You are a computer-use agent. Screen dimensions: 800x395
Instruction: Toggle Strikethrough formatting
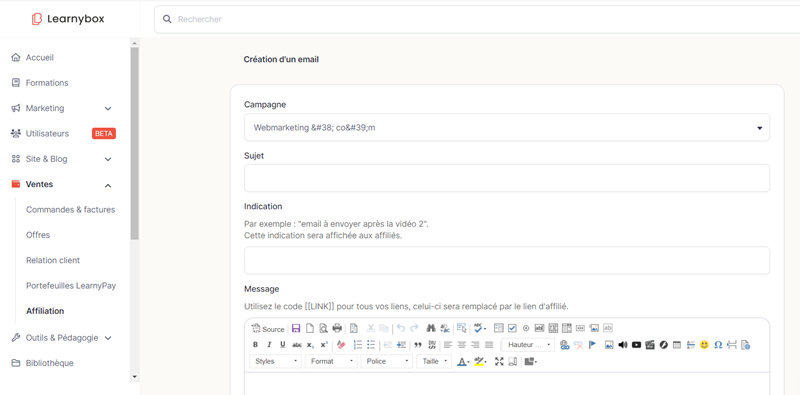click(x=297, y=345)
